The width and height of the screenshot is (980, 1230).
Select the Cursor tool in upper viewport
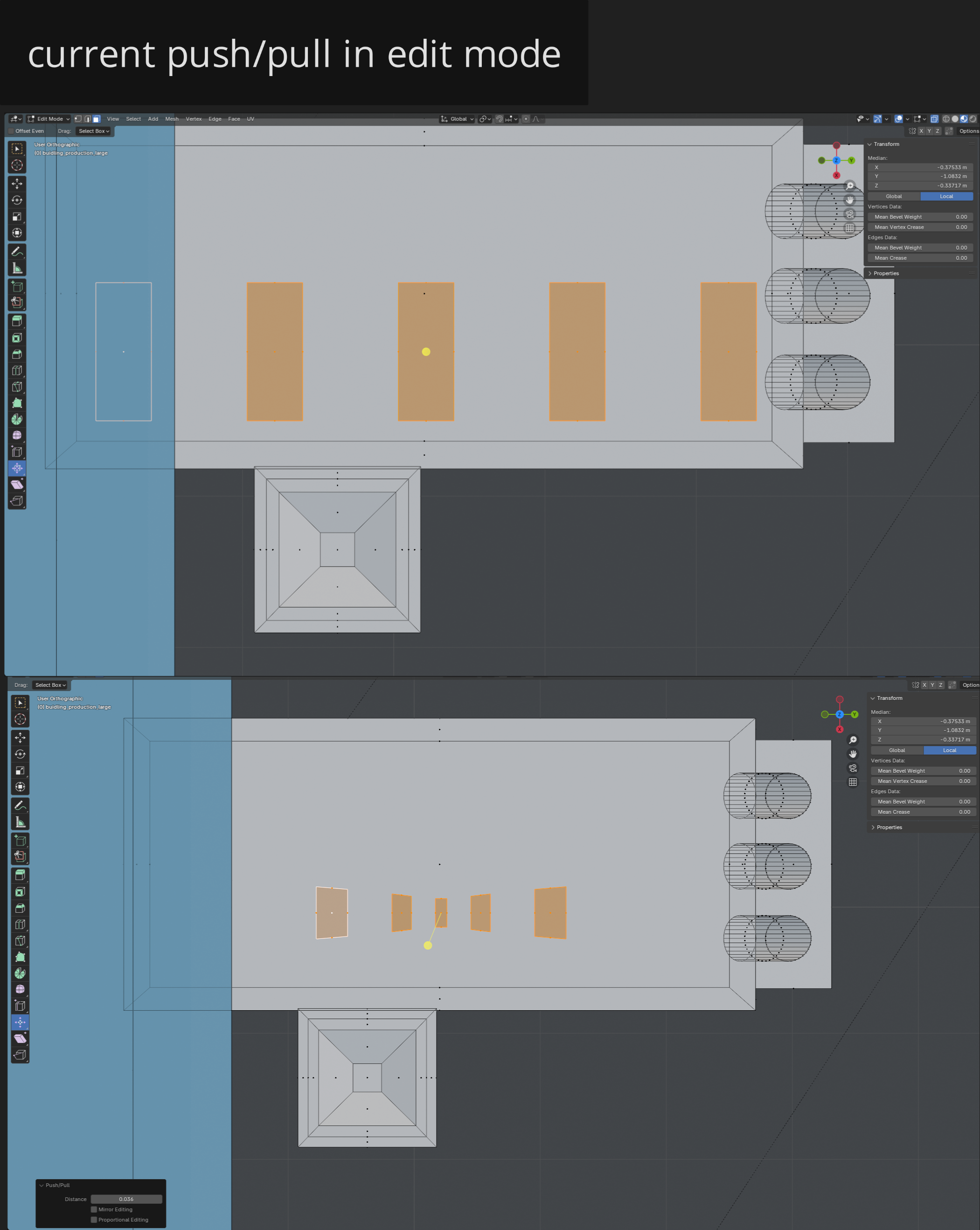pyautogui.click(x=17, y=165)
